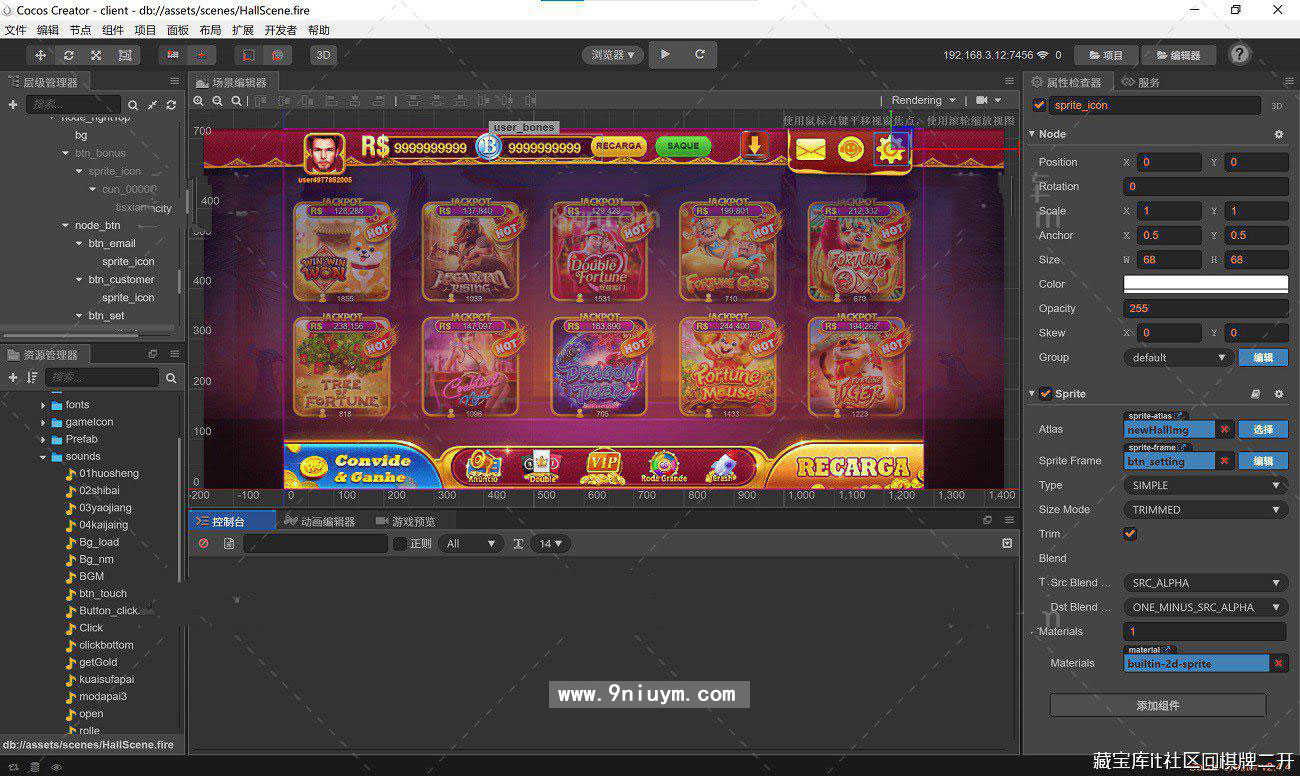Collapse the sounds folder in assets
Image resolution: width=1300 pixels, height=776 pixels.
[44, 457]
